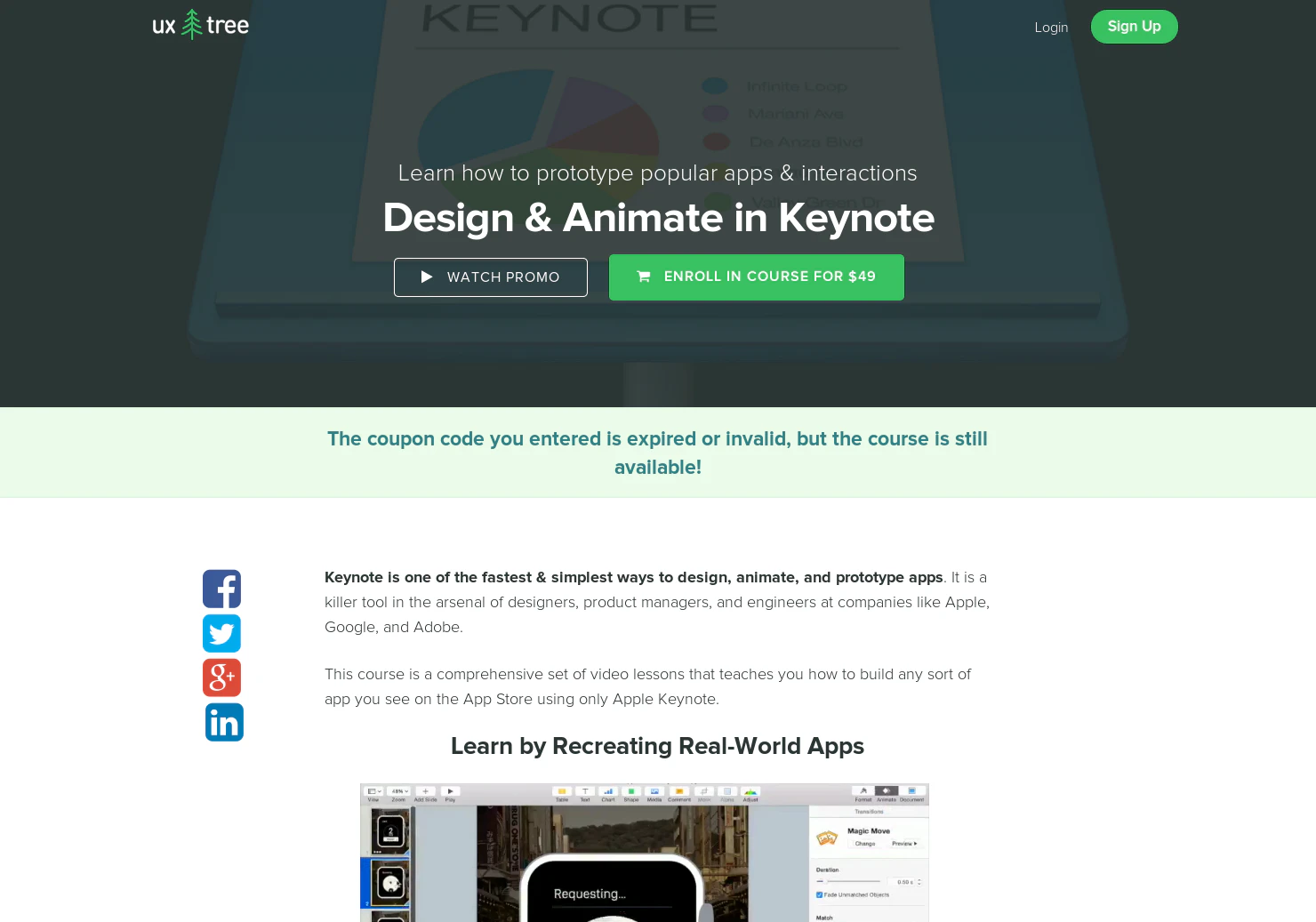The height and width of the screenshot is (922, 1316).
Task: Open the View dropdown in Keynote
Action: (373, 790)
